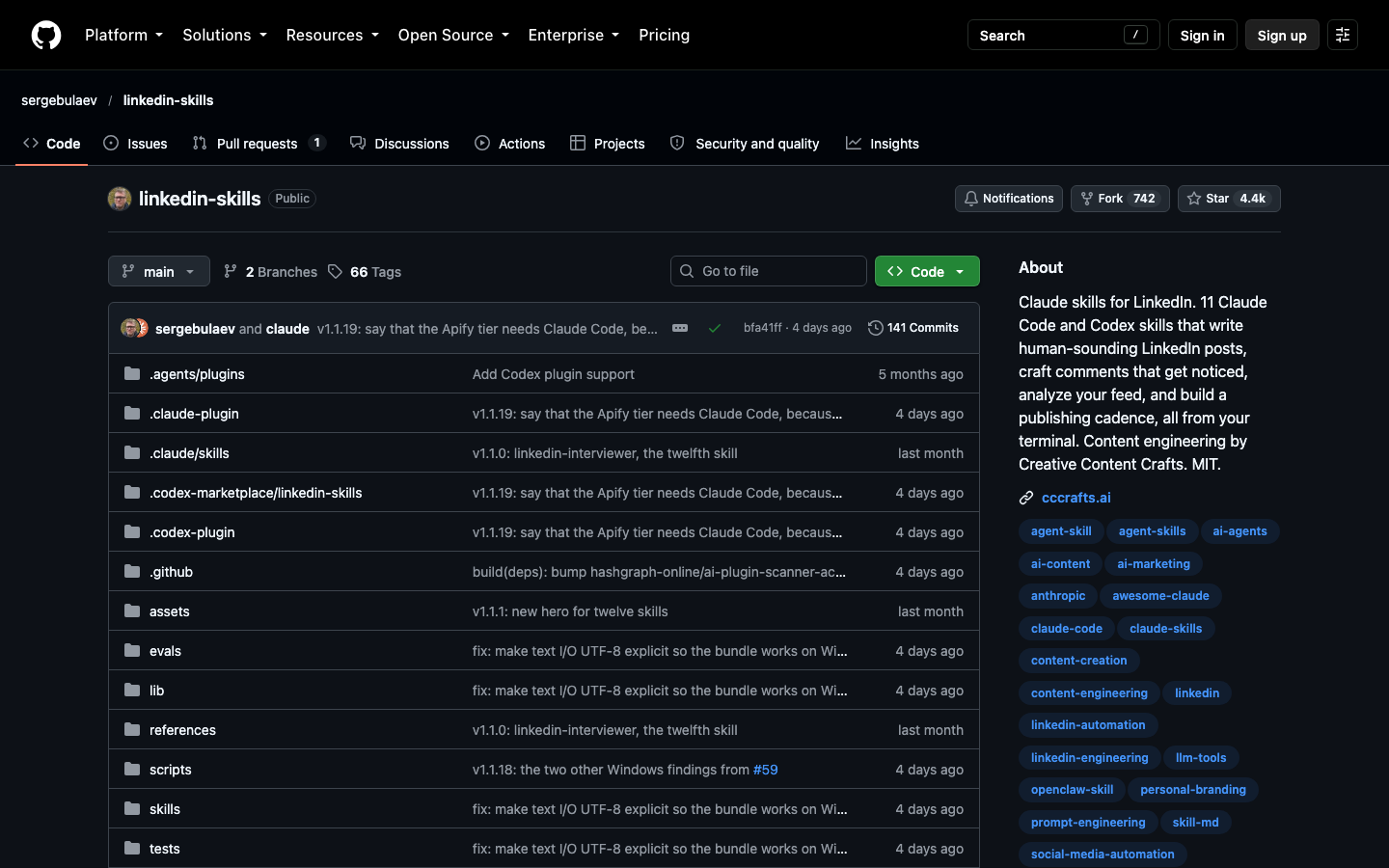Click the Sign in button
The image size is (1389, 868).
point(1202,35)
